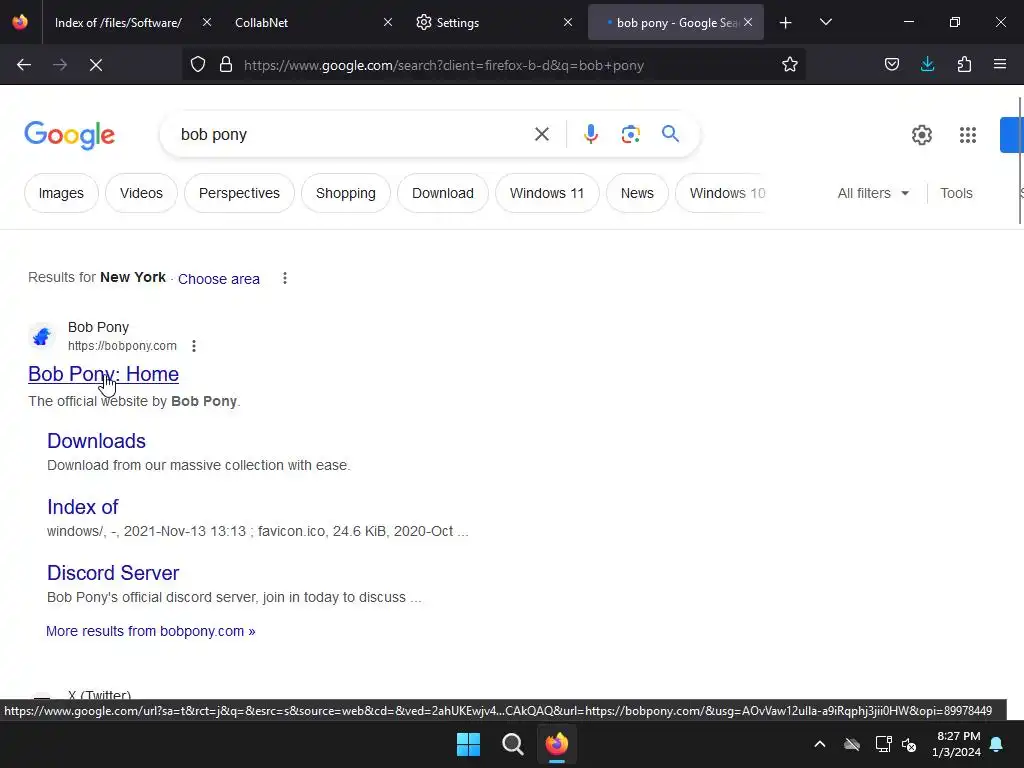Select the News filter chip
Screen dimensions: 1024x768
pos(637,193)
